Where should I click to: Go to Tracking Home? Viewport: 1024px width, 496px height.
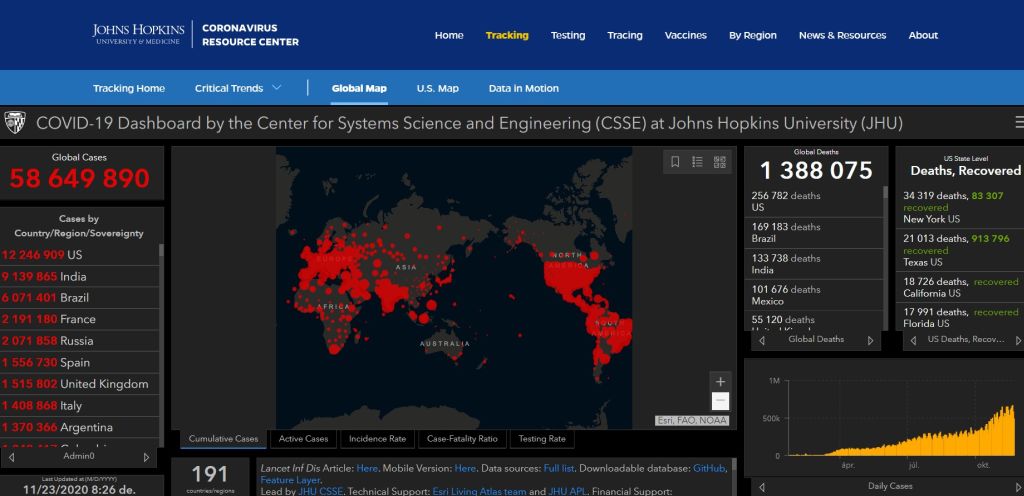(129, 88)
